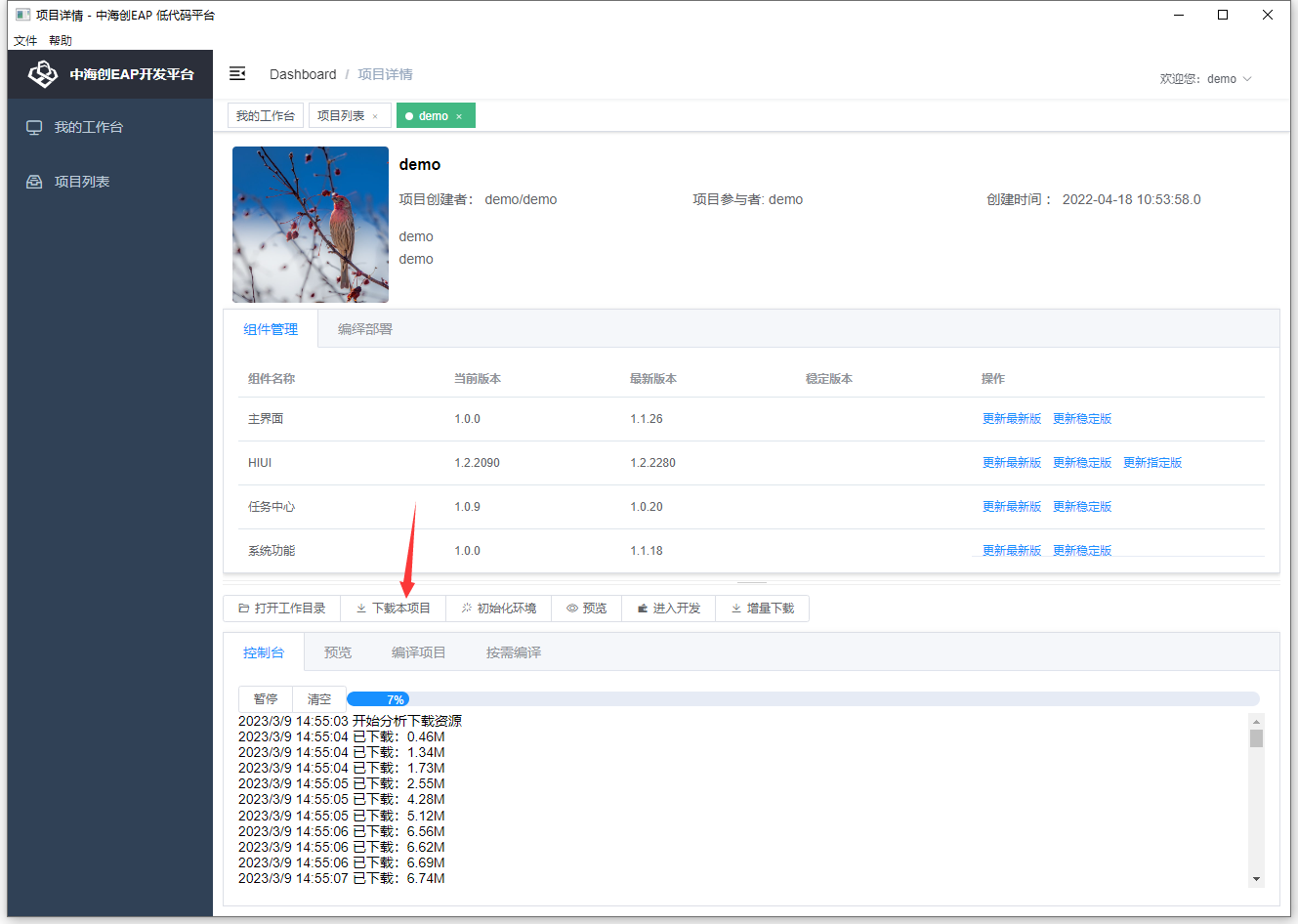Close the demo tab
This screenshot has width=1298, height=924.
click(x=459, y=117)
